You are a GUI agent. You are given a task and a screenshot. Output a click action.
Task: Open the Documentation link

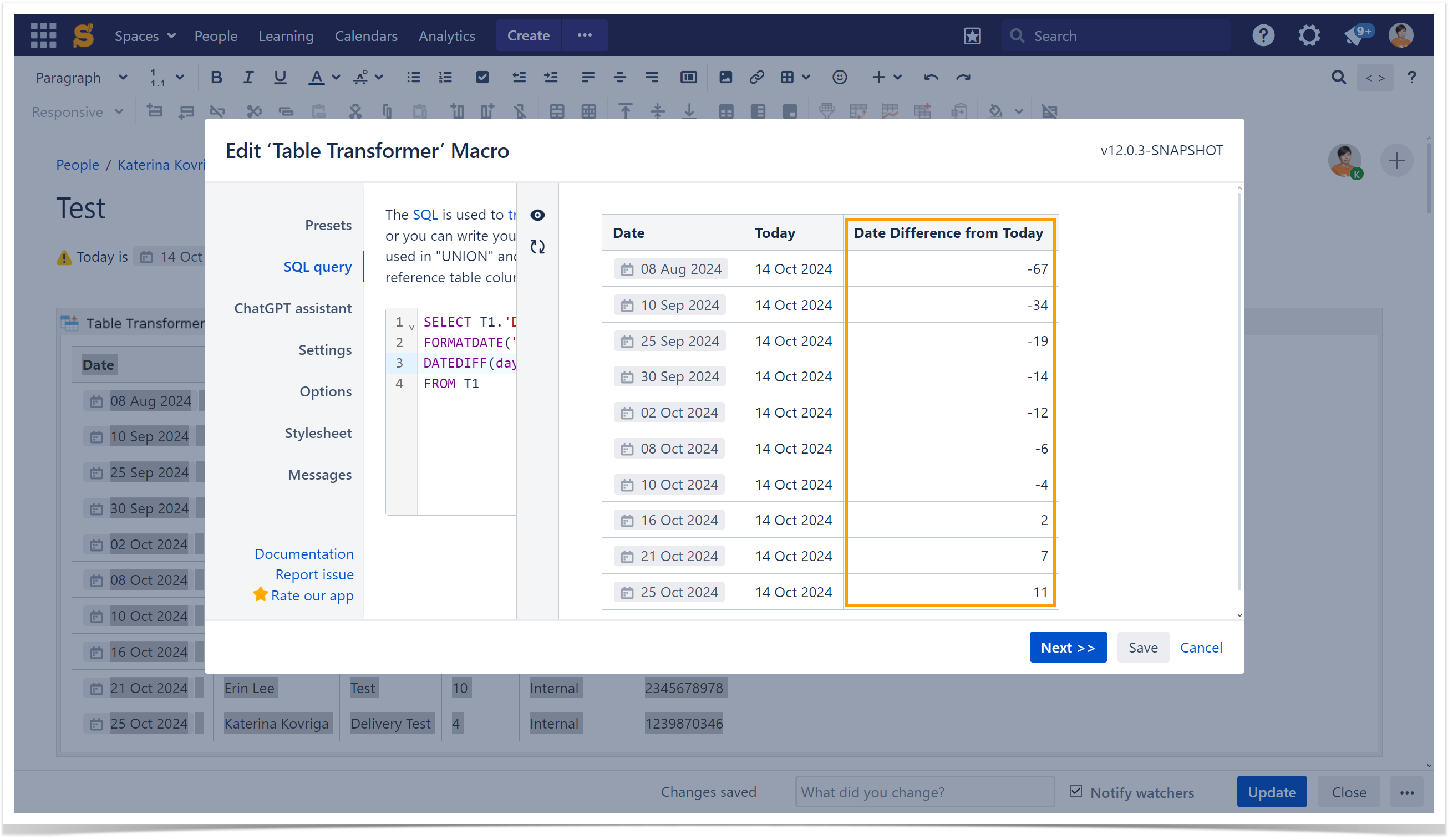(304, 554)
